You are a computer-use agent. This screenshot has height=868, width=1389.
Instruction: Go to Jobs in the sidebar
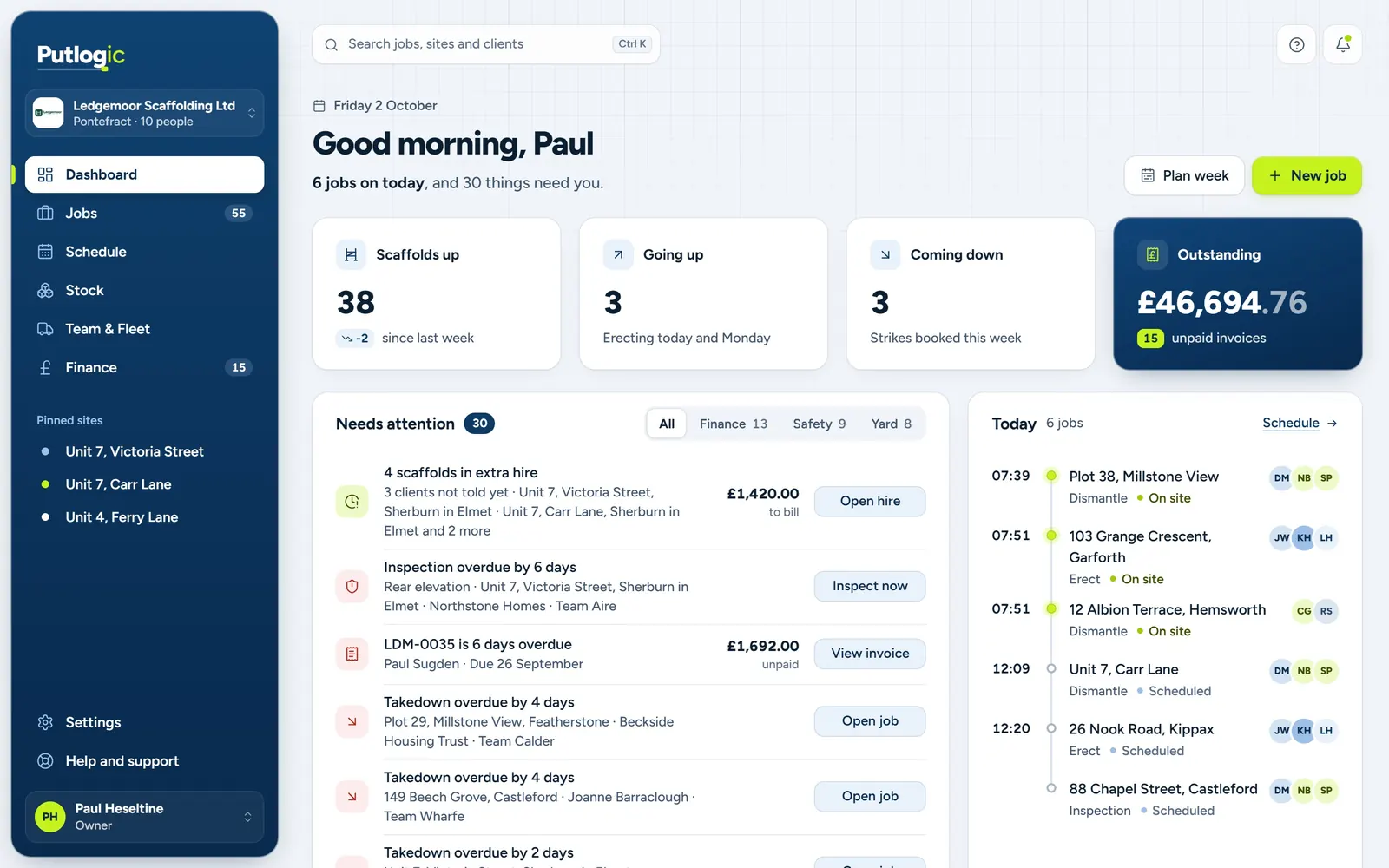(144, 214)
